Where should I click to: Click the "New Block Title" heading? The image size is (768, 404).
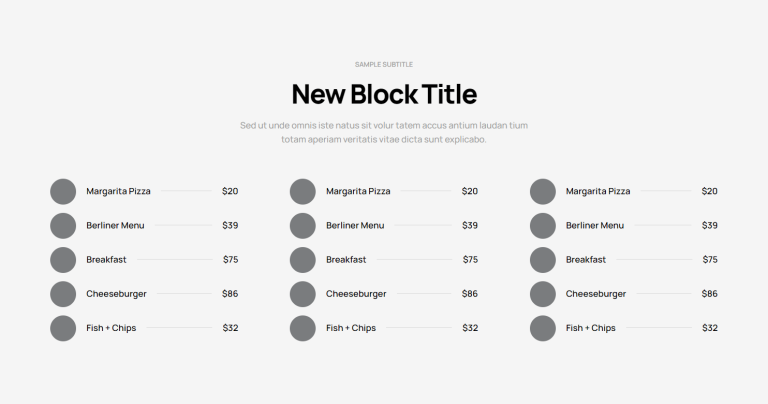click(384, 95)
